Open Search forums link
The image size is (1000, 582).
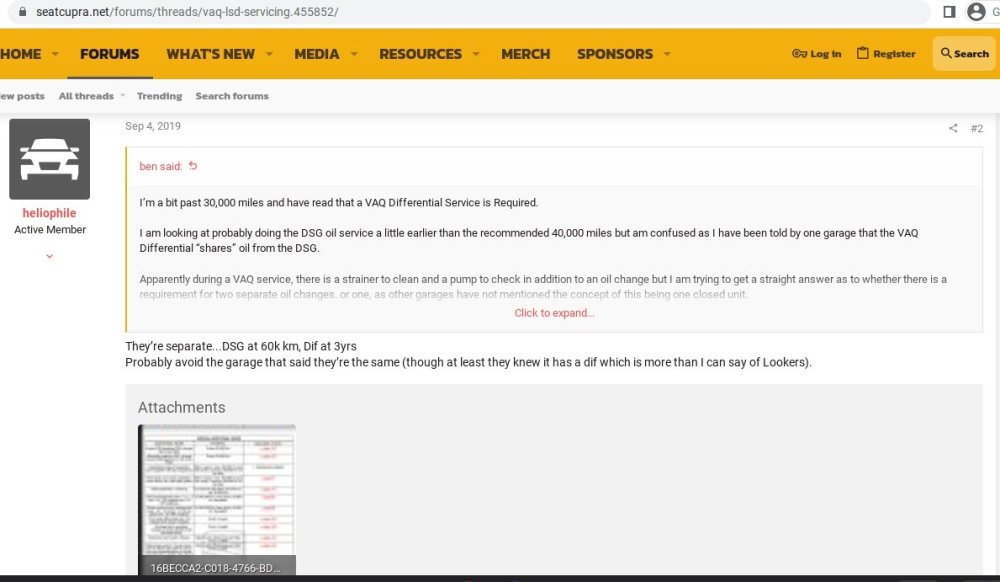tap(232, 96)
